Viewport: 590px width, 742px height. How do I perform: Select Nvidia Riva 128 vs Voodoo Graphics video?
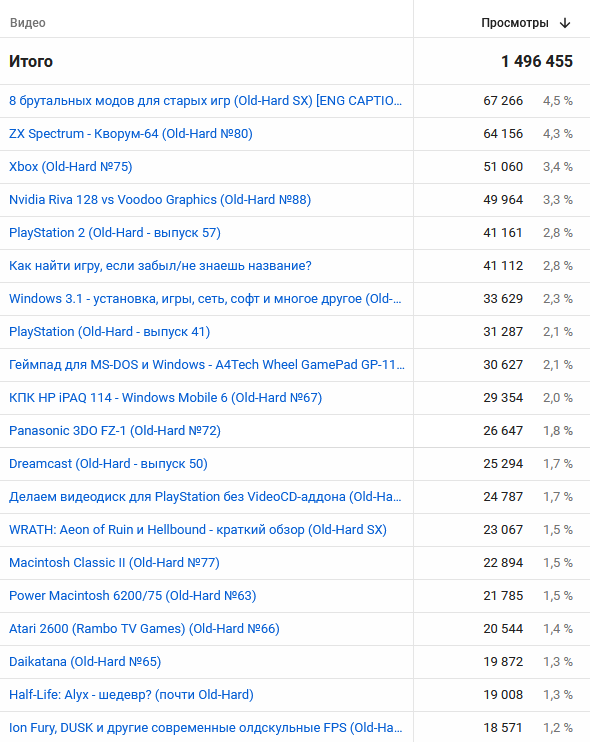tap(160, 200)
